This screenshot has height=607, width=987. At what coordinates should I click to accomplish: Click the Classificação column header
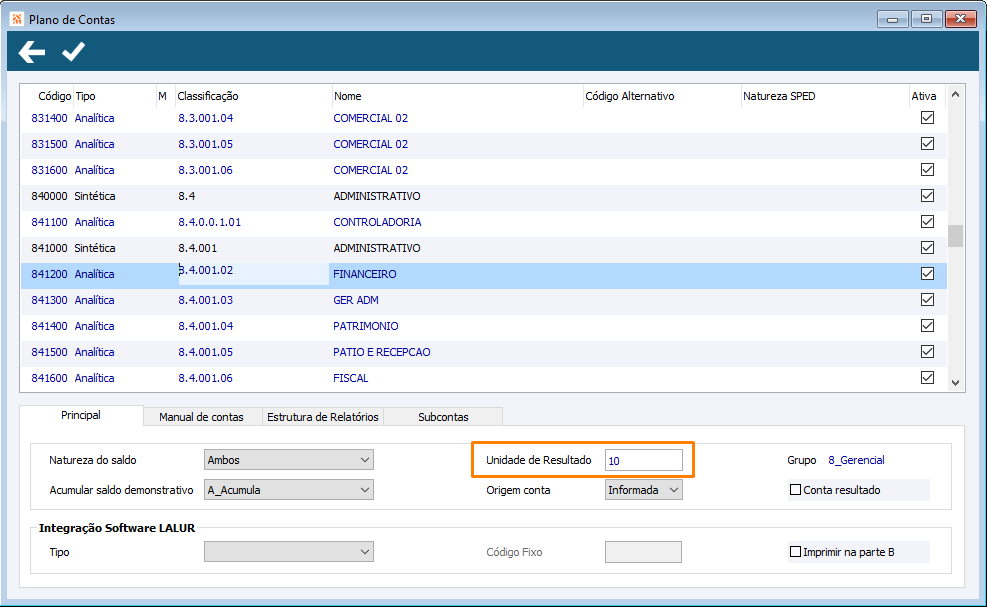coord(208,96)
